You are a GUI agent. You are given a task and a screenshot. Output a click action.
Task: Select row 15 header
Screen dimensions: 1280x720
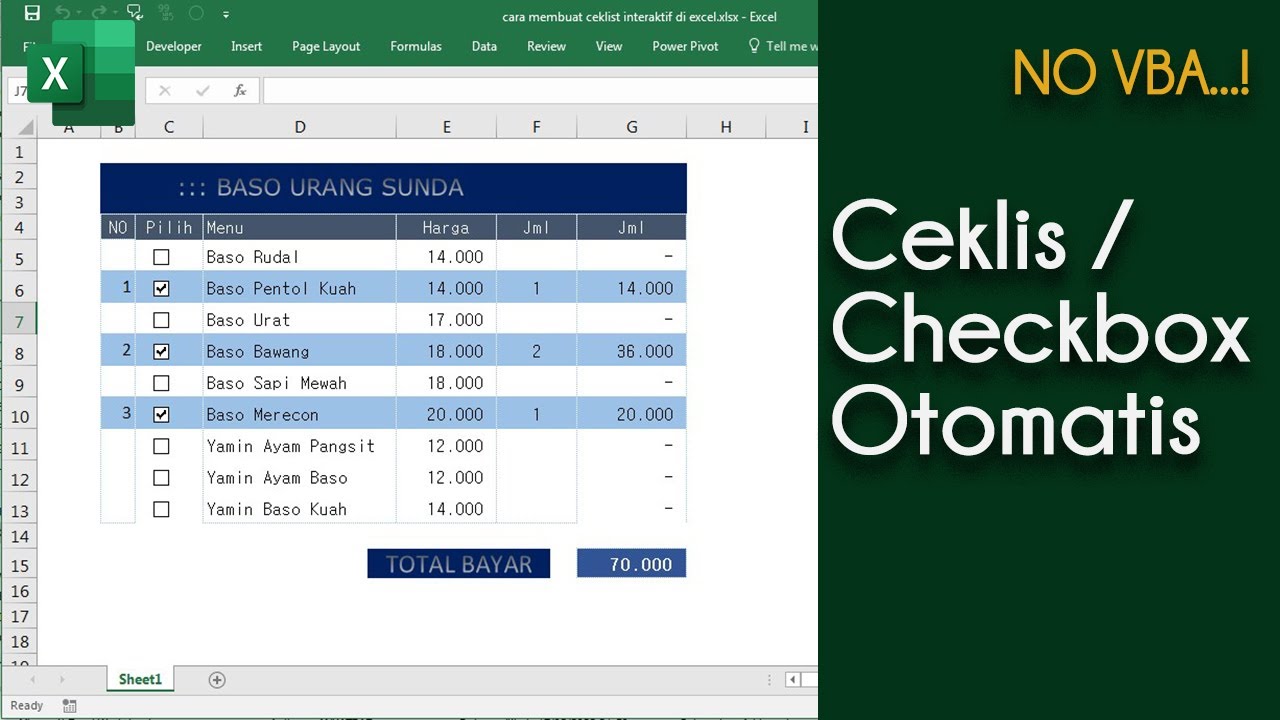19,565
